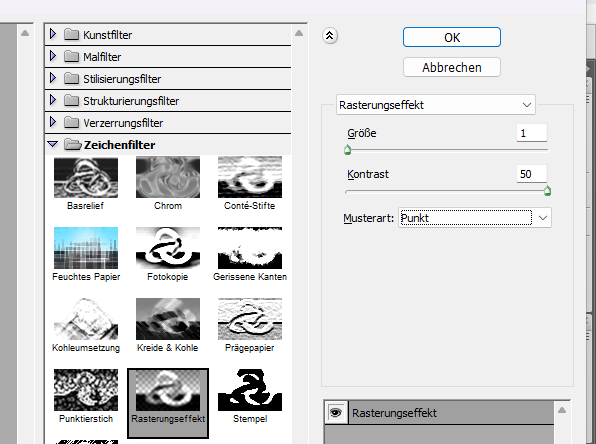Click OK to apply the filter
The height and width of the screenshot is (444, 596).
452,37
